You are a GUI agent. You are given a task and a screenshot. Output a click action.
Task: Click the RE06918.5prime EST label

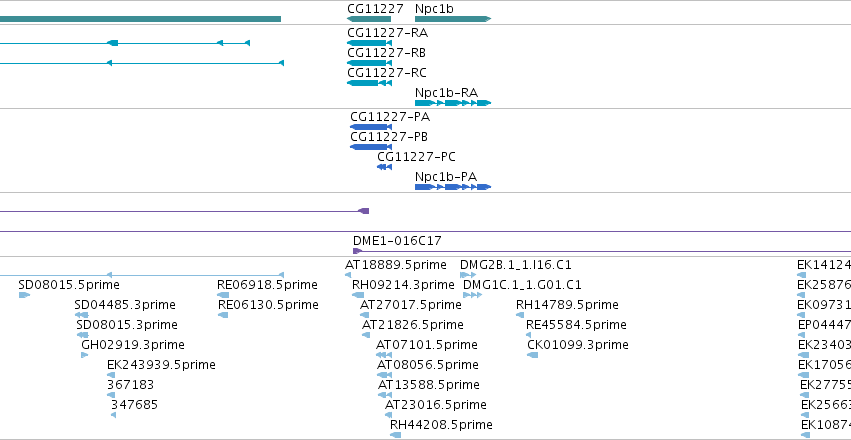267,285
